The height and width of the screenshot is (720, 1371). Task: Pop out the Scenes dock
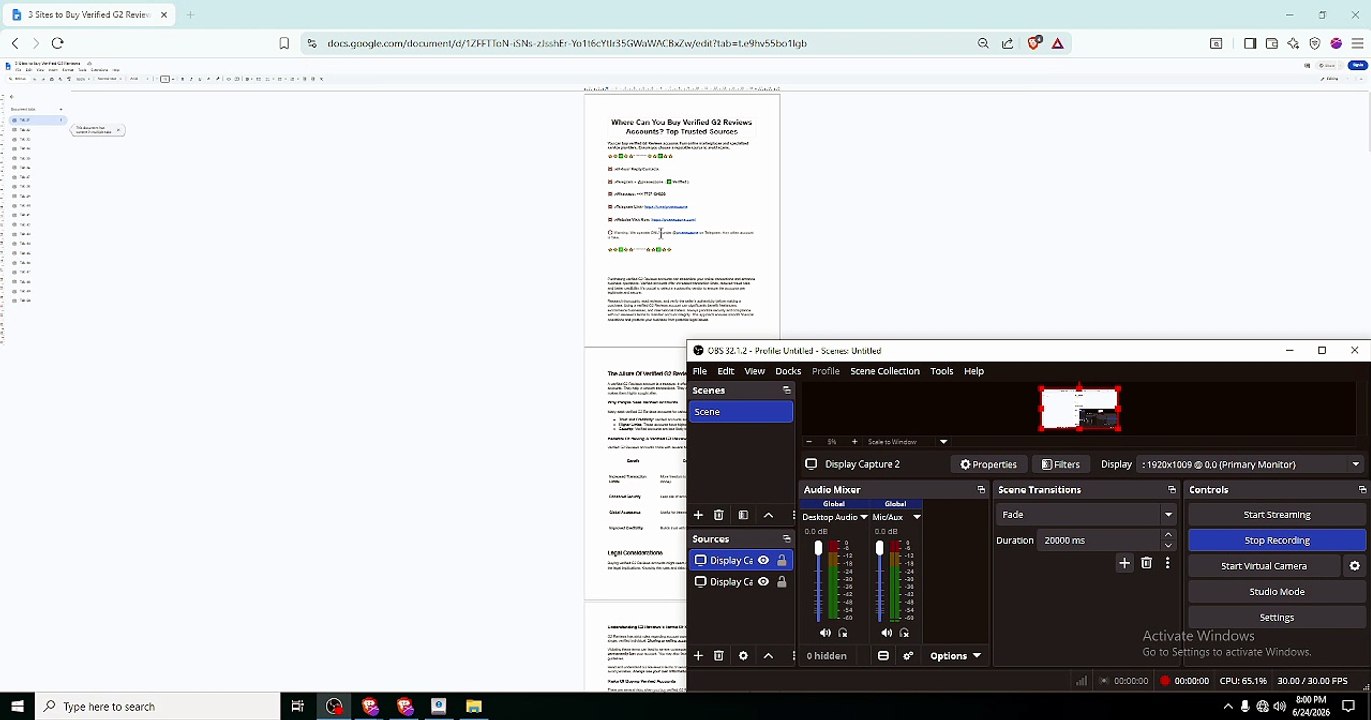pyautogui.click(x=787, y=391)
